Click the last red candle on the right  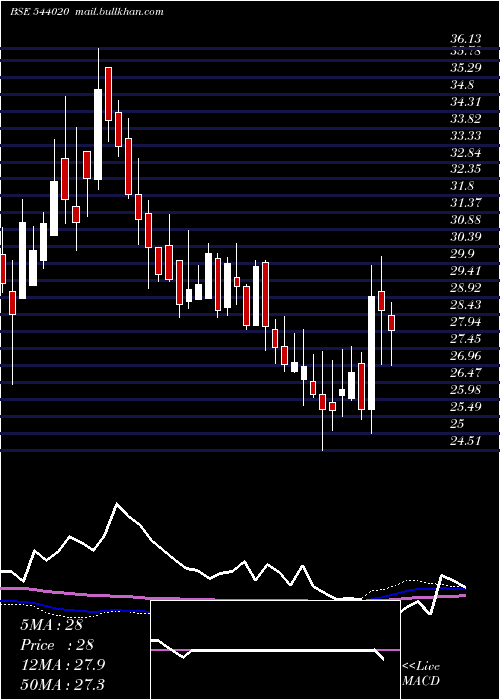(392, 323)
